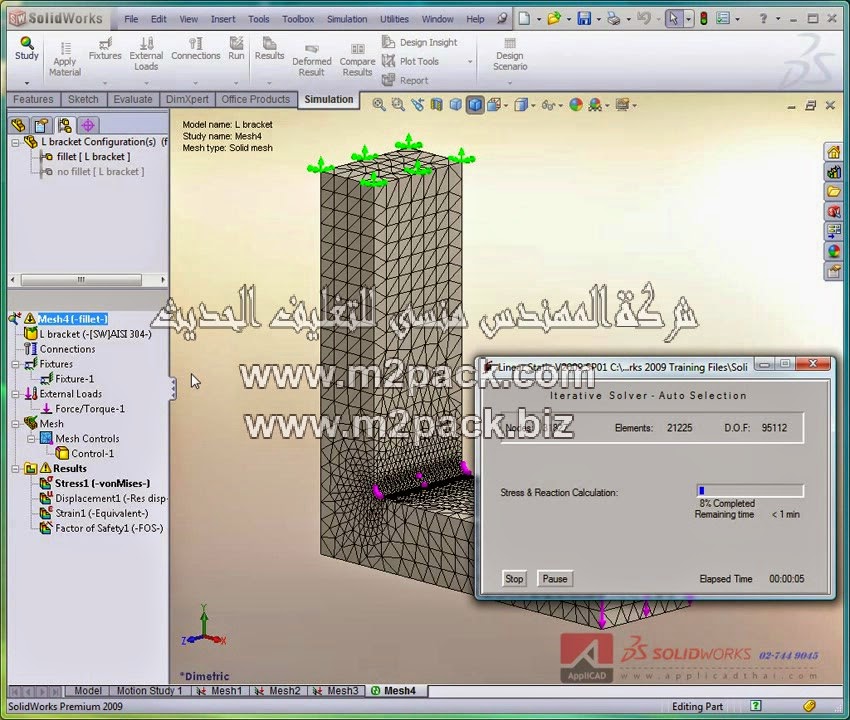Open the Design Library task pane icon
The width and height of the screenshot is (850, 720).
point(834,172)
